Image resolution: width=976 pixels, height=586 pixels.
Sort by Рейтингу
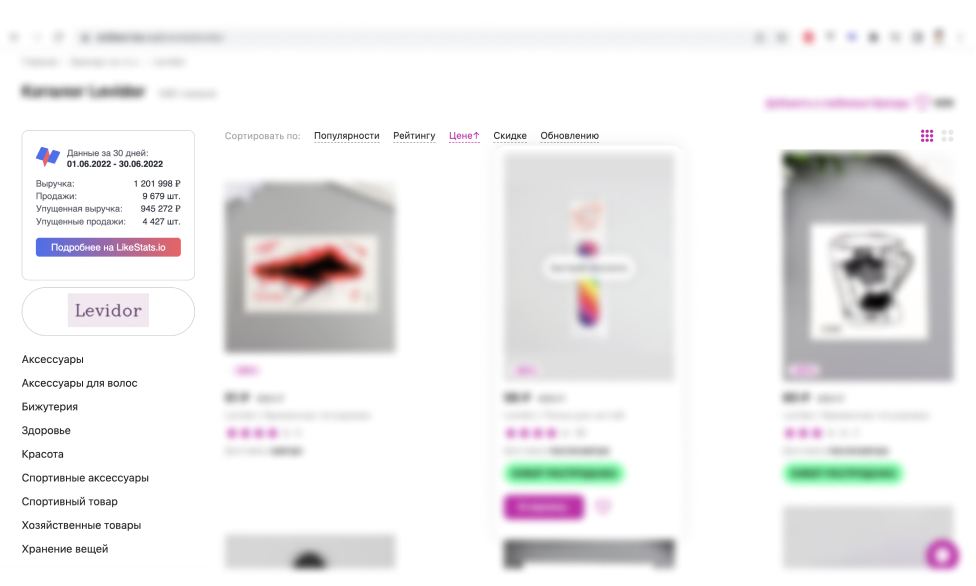tap(414, 136)
